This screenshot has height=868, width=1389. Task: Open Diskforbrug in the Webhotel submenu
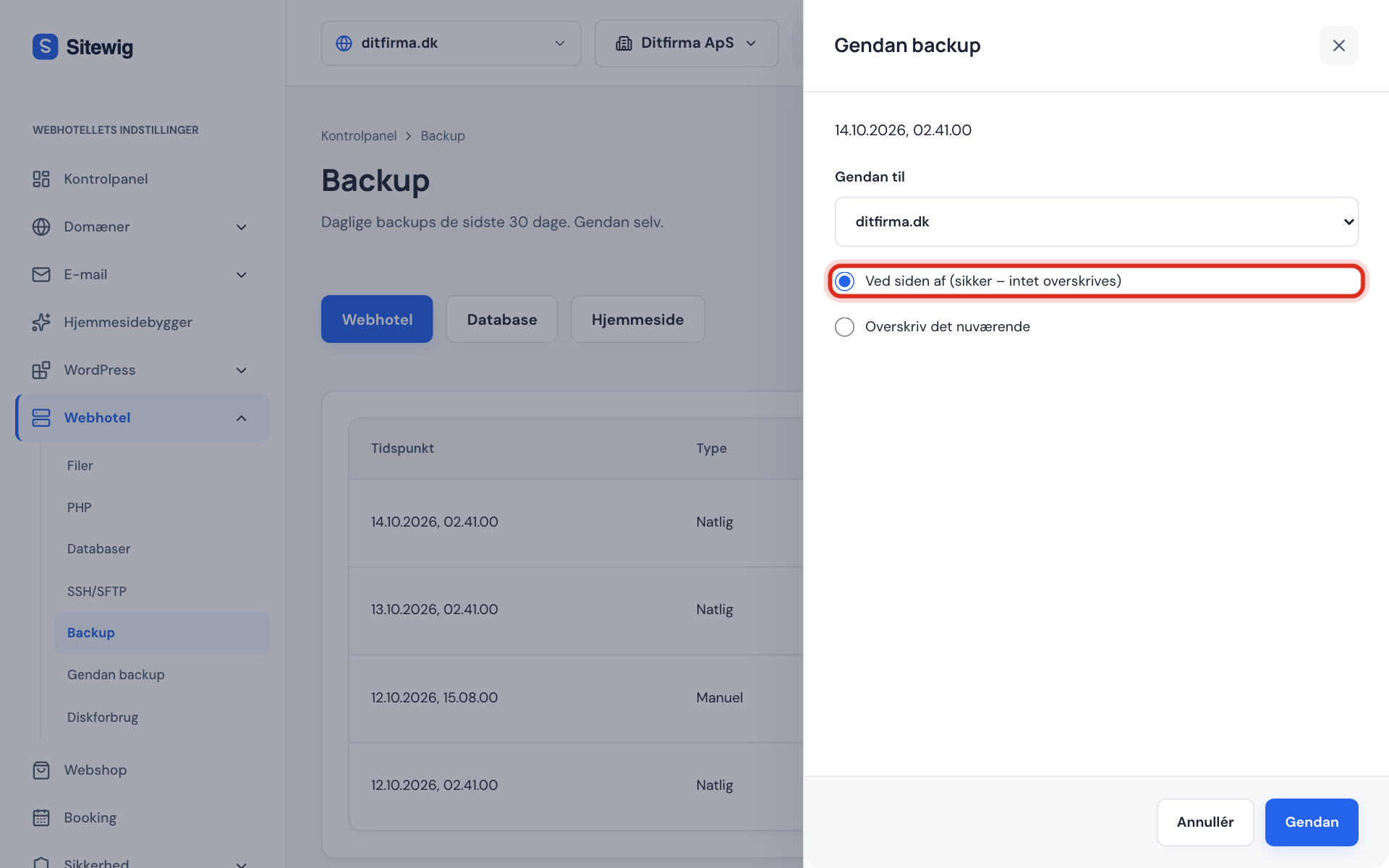103,717
